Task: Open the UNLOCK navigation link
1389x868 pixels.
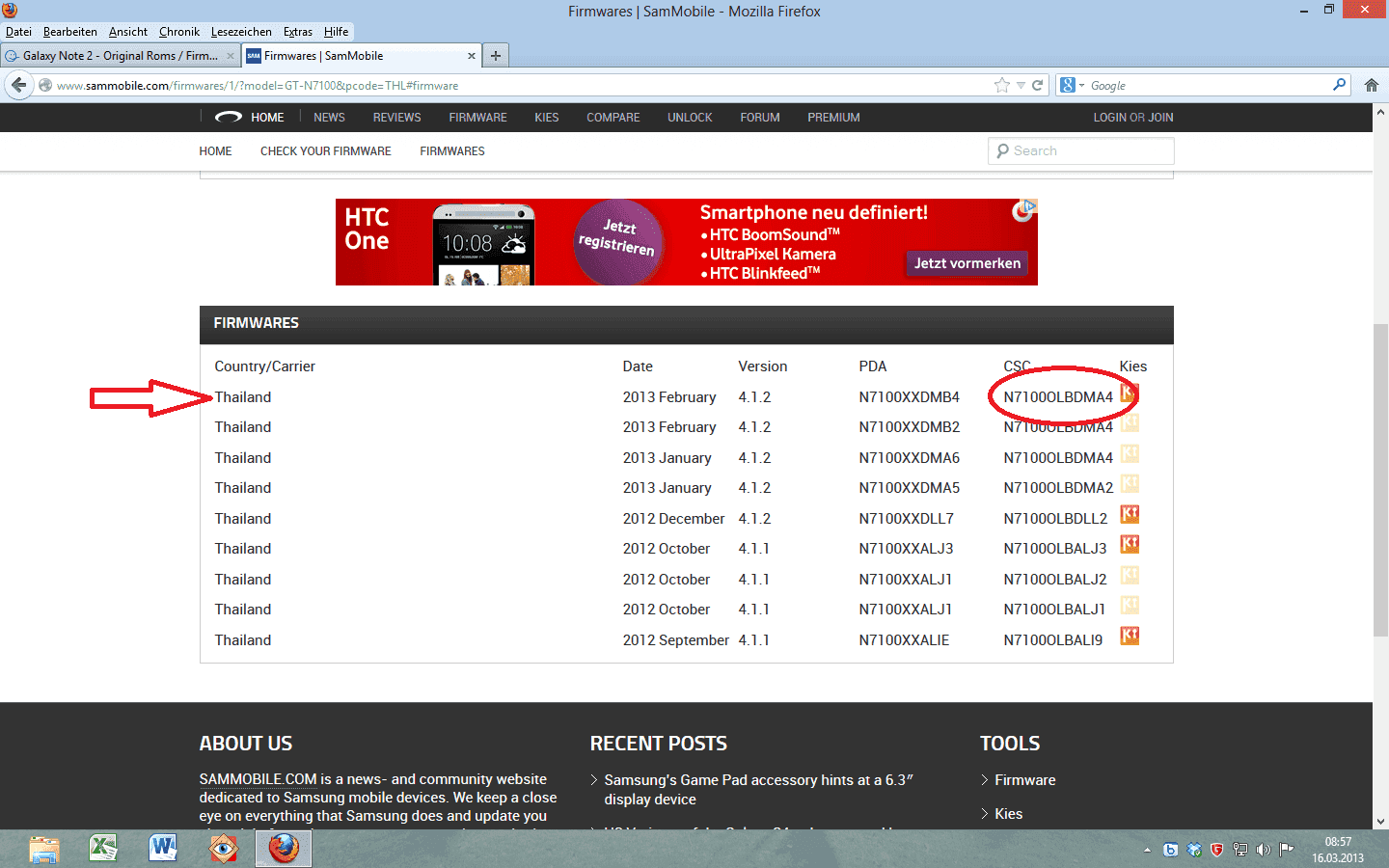Action: click(690, 118)
